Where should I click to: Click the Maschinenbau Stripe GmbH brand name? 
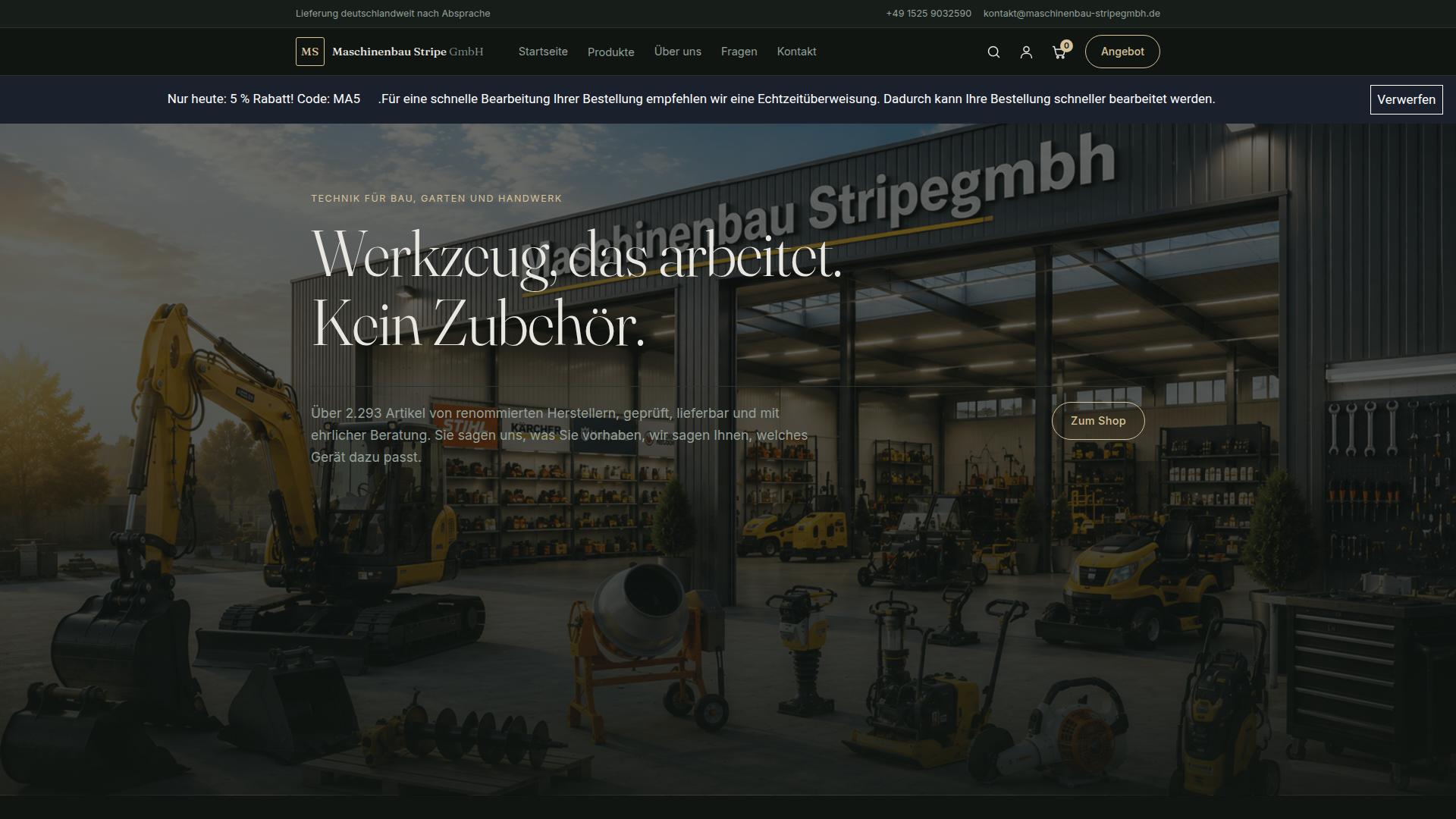407,52
